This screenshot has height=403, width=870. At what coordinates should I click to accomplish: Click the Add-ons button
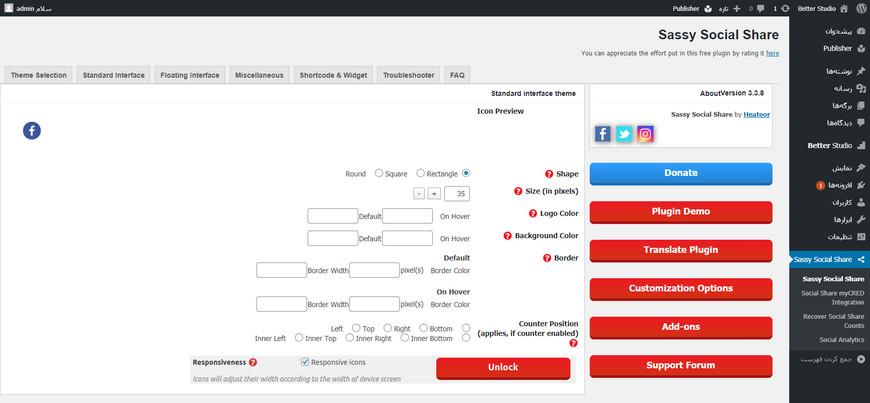pos(681,327)
